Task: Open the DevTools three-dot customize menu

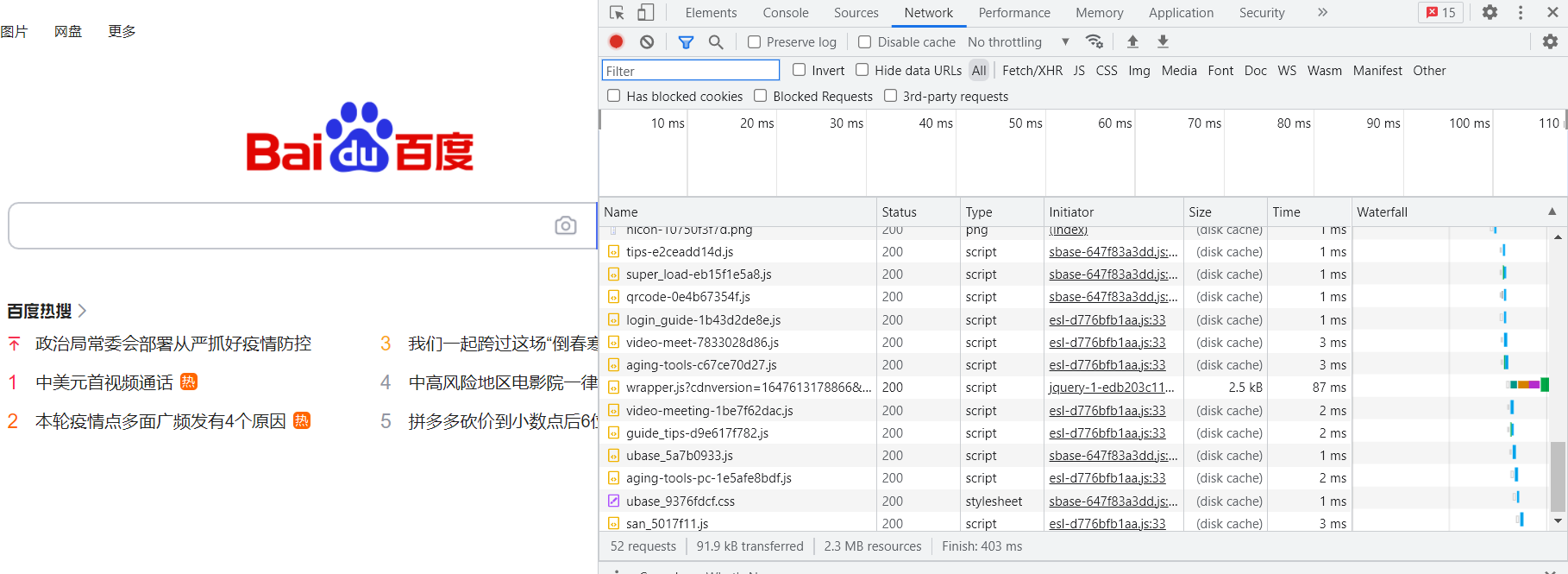Action: click(x=1521, y=12)
